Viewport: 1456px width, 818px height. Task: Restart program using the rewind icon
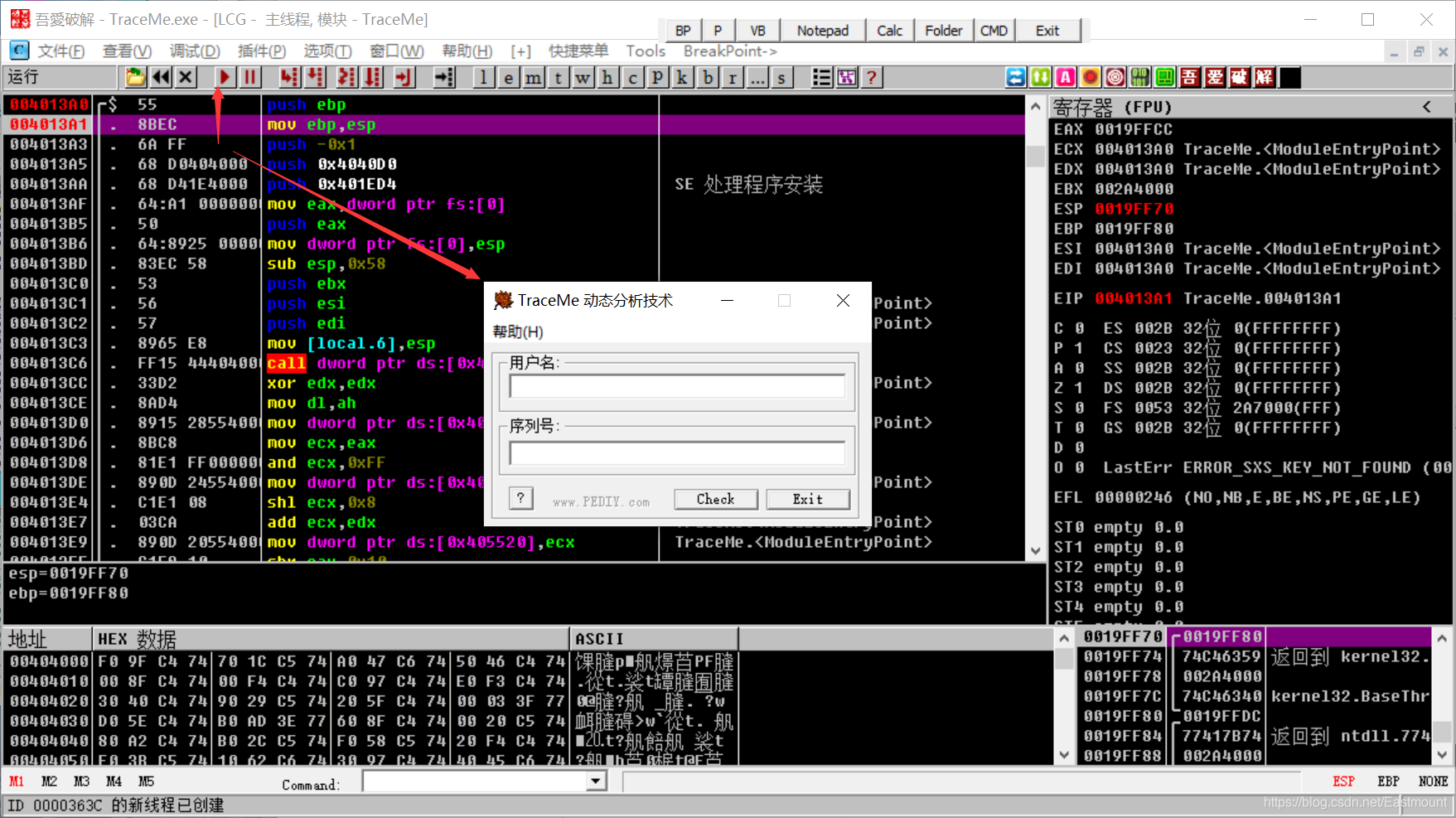point(161,77)
